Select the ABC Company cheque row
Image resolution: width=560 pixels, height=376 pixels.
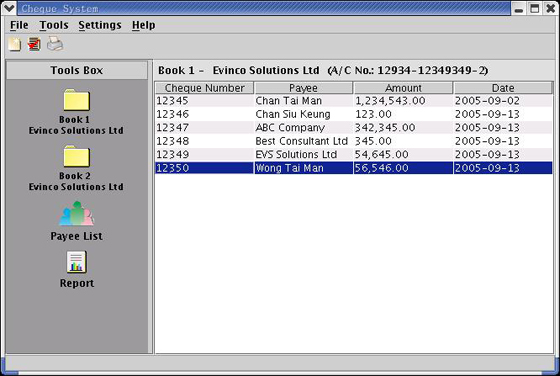pos(354,127)
